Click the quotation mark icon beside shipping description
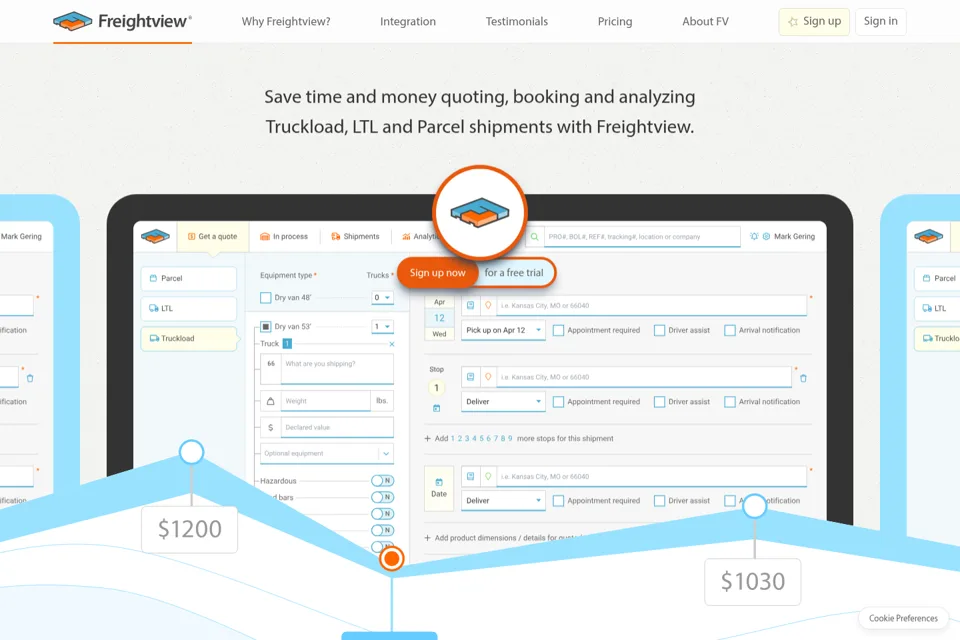The image size is (960, 640). [x=271, y=363]
